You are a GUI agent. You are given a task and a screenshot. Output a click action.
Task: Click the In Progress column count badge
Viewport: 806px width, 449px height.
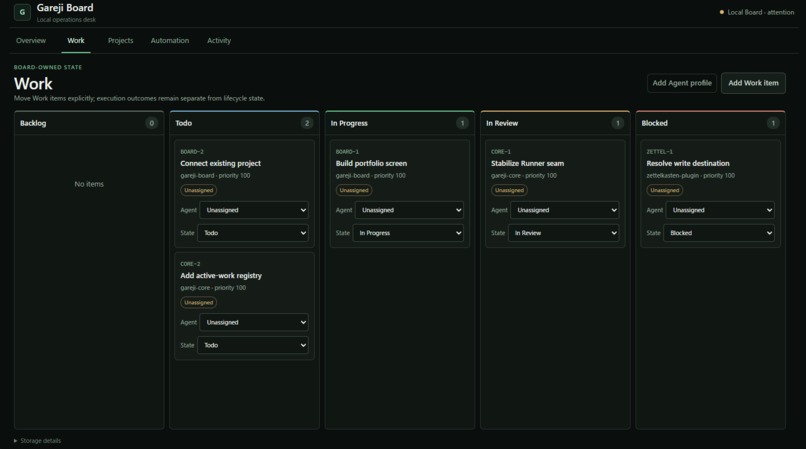[x=462, y=123]
